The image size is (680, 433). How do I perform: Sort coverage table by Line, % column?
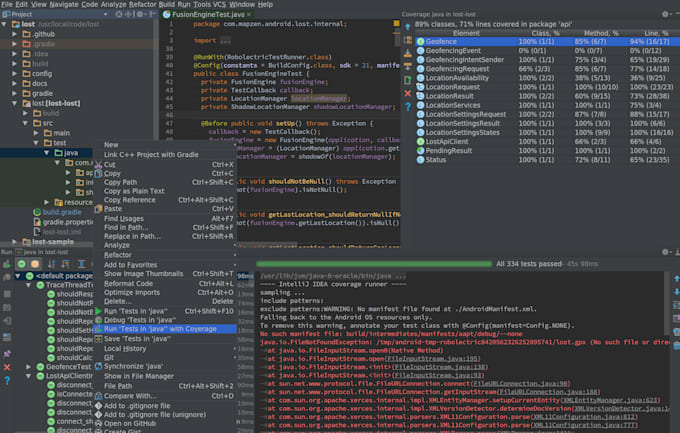[656, 33]
